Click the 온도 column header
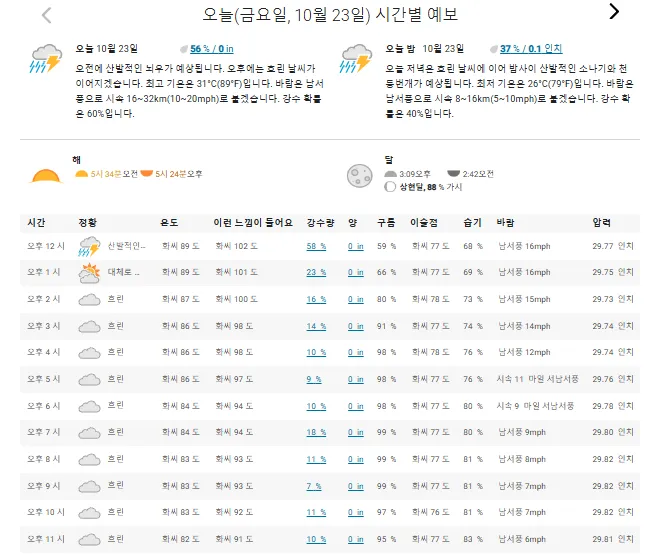This screenshot has width=658, height=554. [x=169, y=222]
